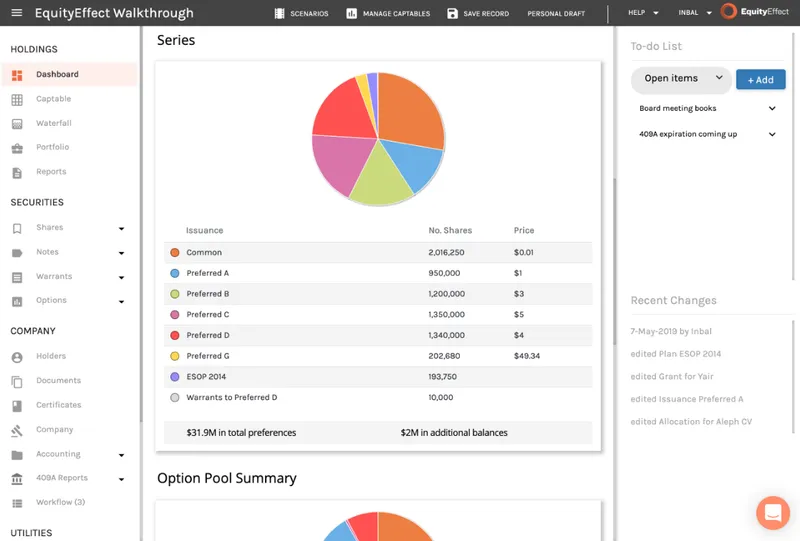Open Waterfall via its sidebar icon
This screenshot has height=541, width=800.
tap(17, 124)
